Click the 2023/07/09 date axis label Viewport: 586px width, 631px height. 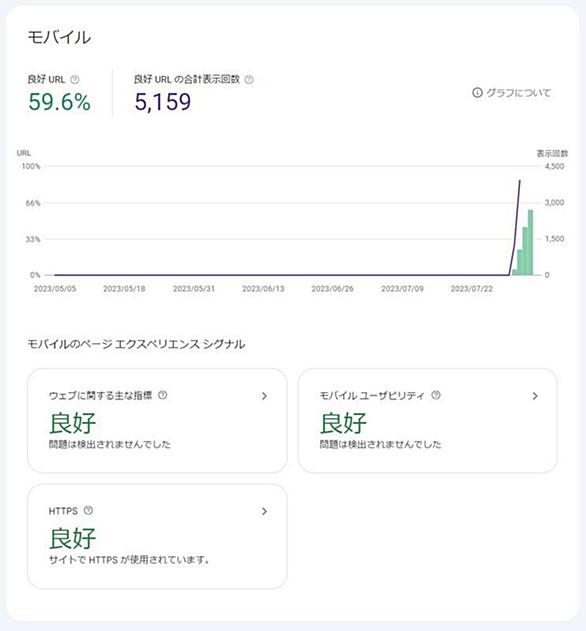pyautogui.click(x=402, y=289)
